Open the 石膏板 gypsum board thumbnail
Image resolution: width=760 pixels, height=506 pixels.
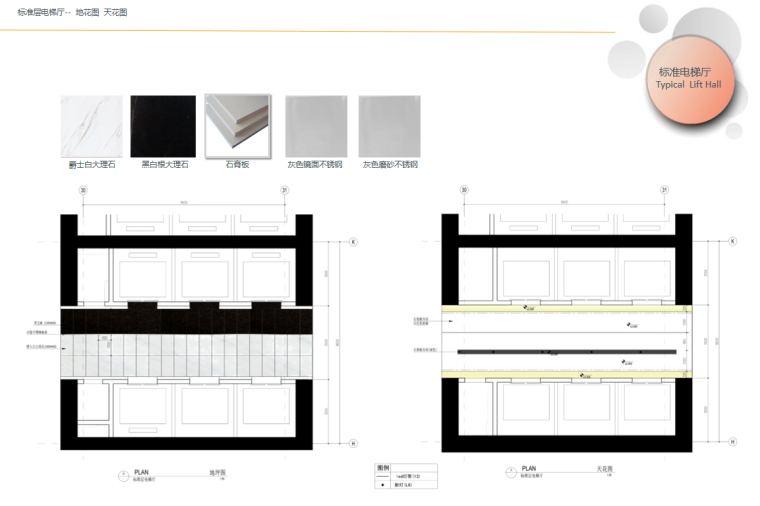click(x=237, y=126)
